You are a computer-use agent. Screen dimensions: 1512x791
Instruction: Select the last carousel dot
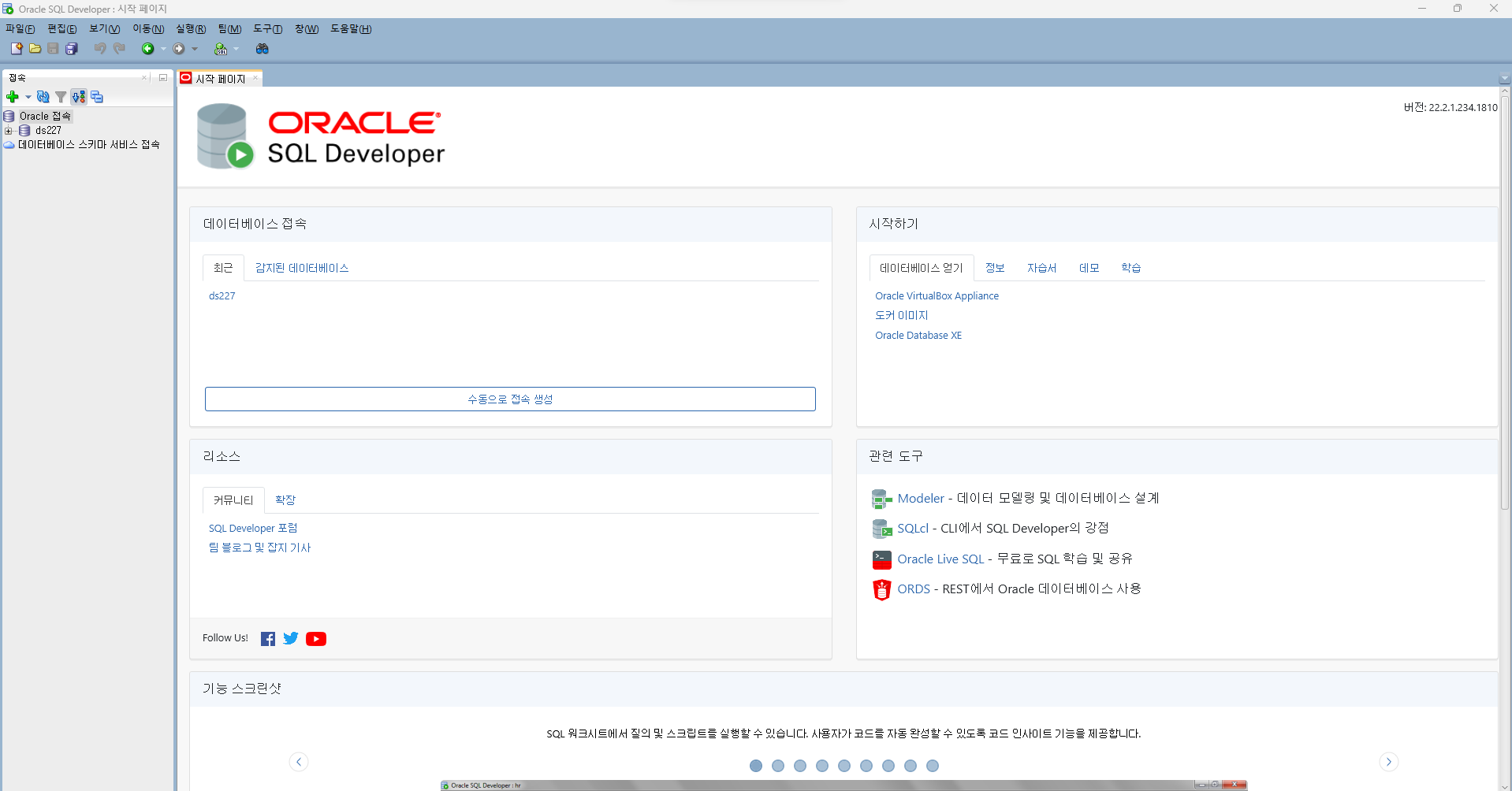tap(933, 766)
